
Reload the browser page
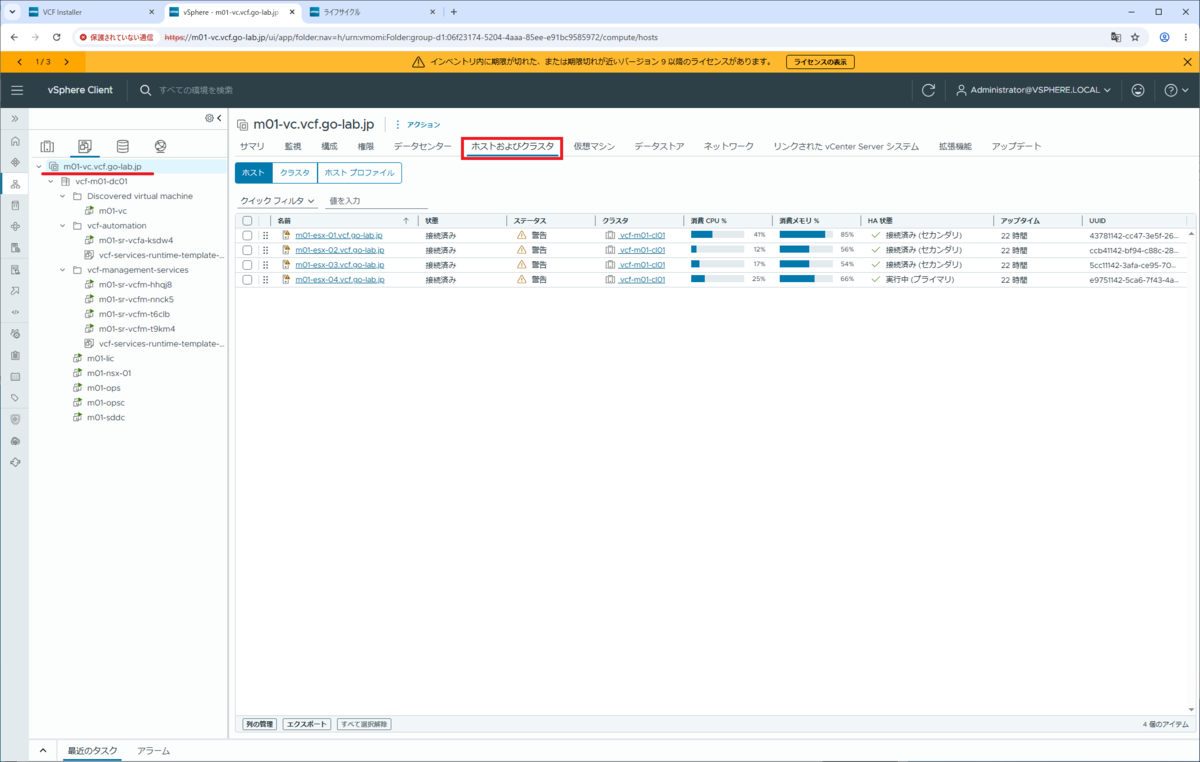57,37
